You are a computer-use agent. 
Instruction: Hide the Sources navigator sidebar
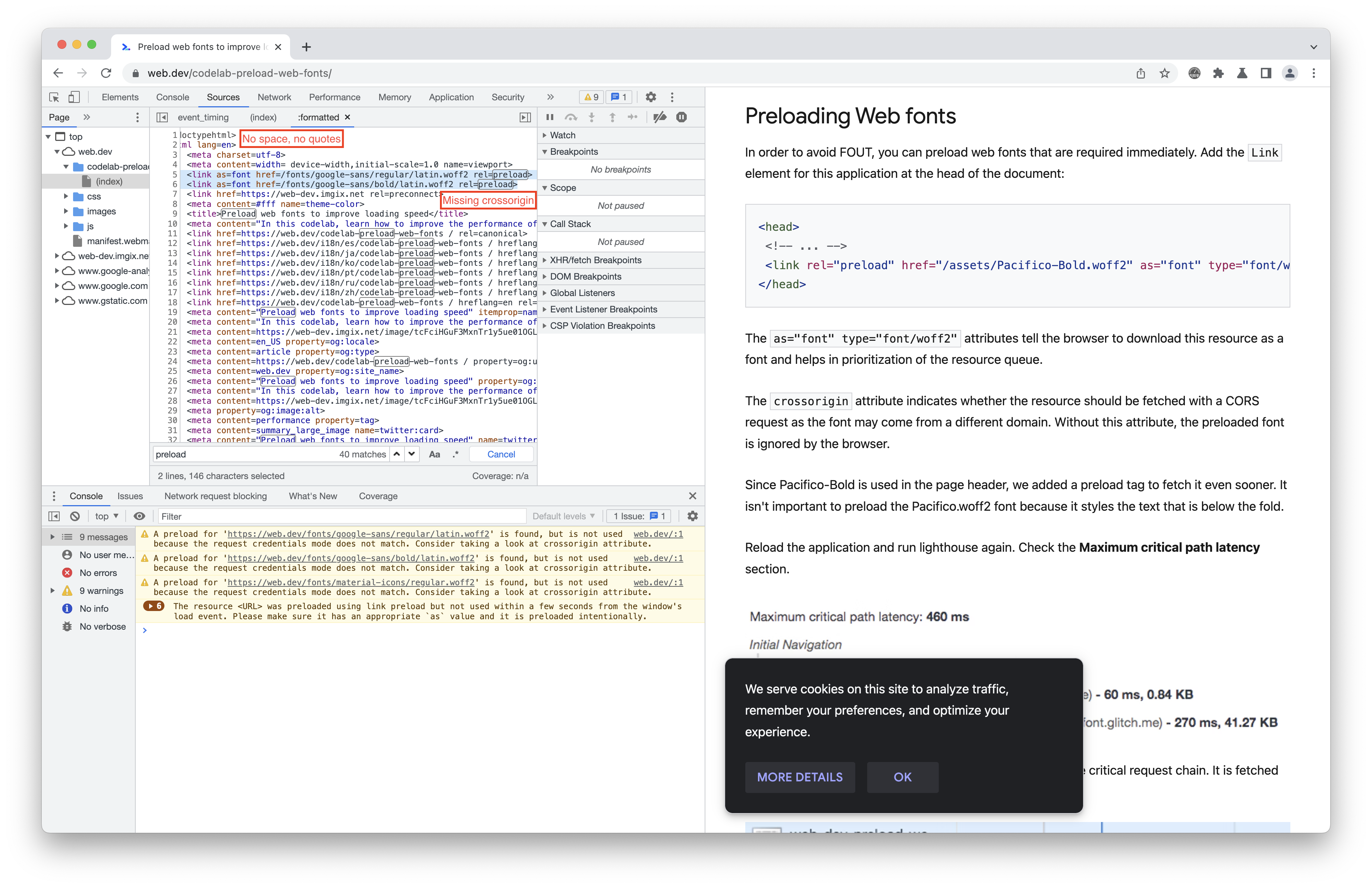pyautogui.click(x=163, y=117)
